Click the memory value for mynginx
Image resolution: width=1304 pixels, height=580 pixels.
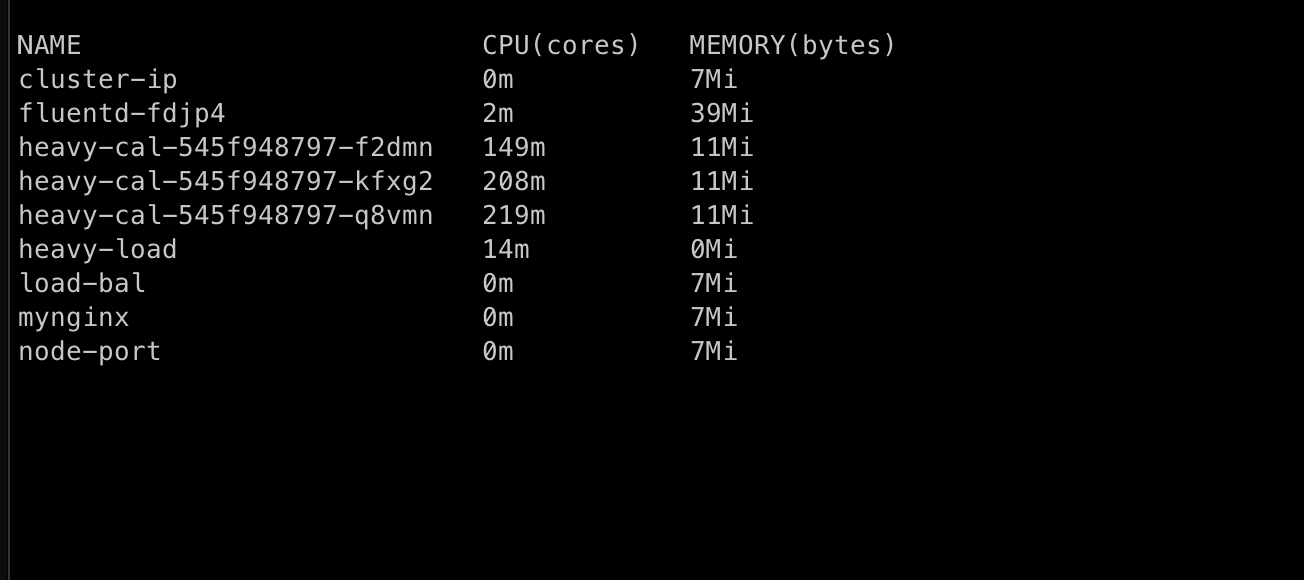(714, 318)
